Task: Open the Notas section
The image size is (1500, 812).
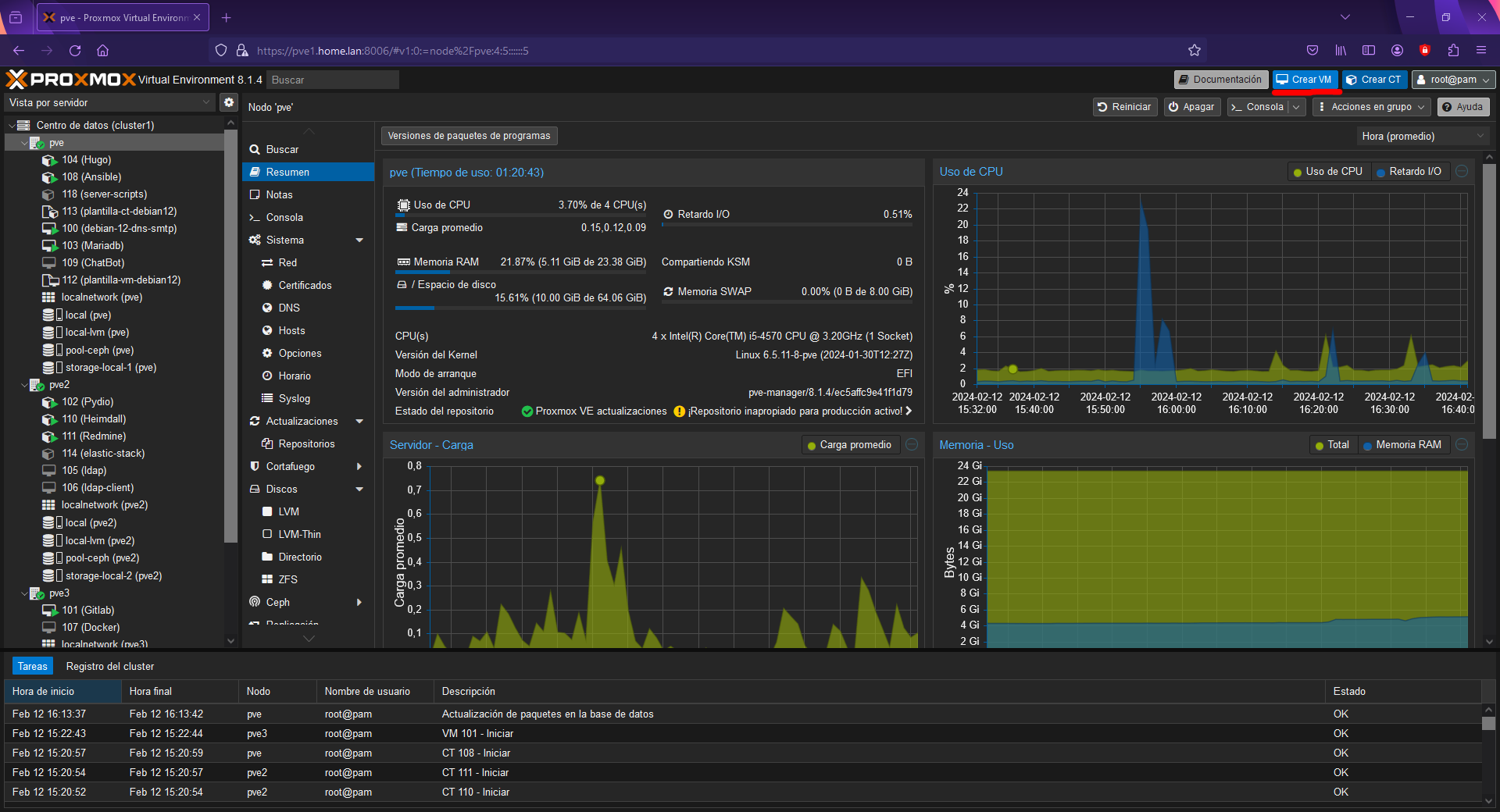Action: click(x=308, y=195)
